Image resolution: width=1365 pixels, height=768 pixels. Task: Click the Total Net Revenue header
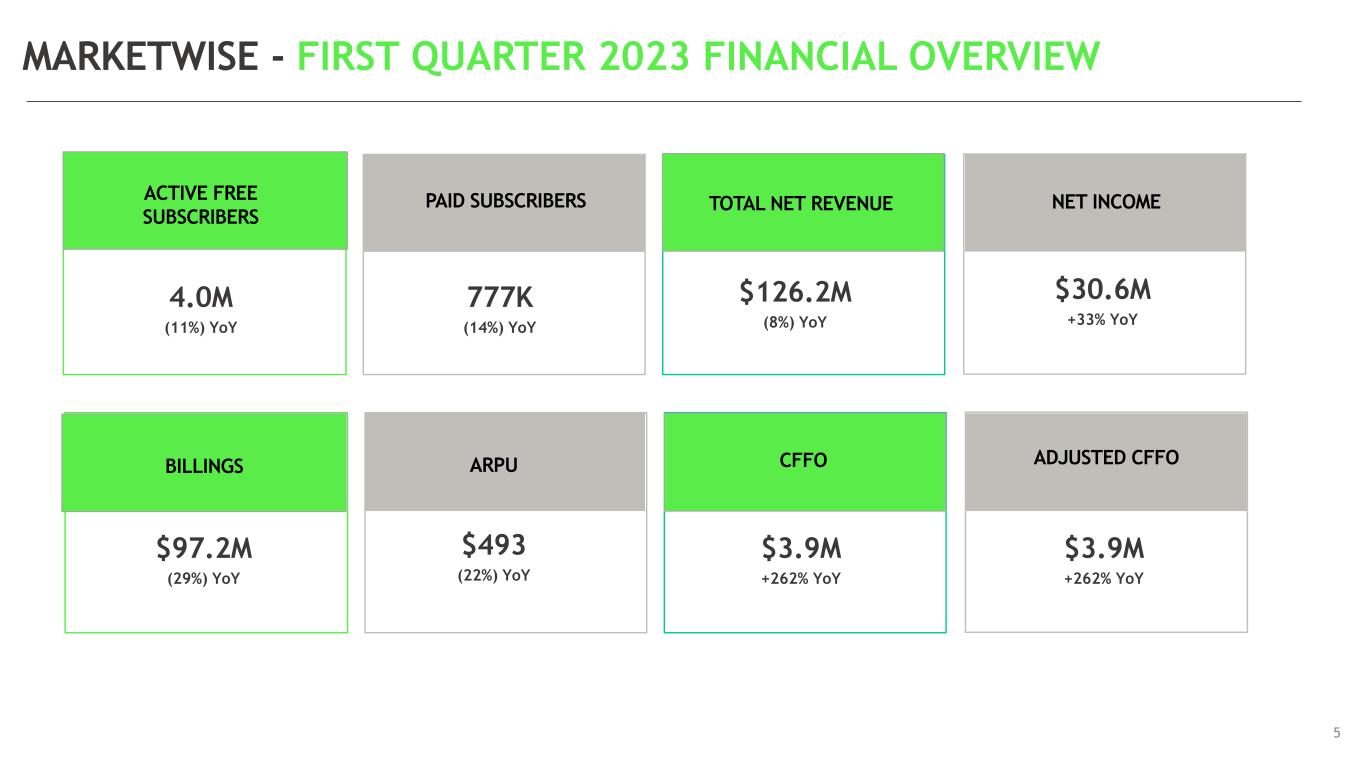coord(800,204)
